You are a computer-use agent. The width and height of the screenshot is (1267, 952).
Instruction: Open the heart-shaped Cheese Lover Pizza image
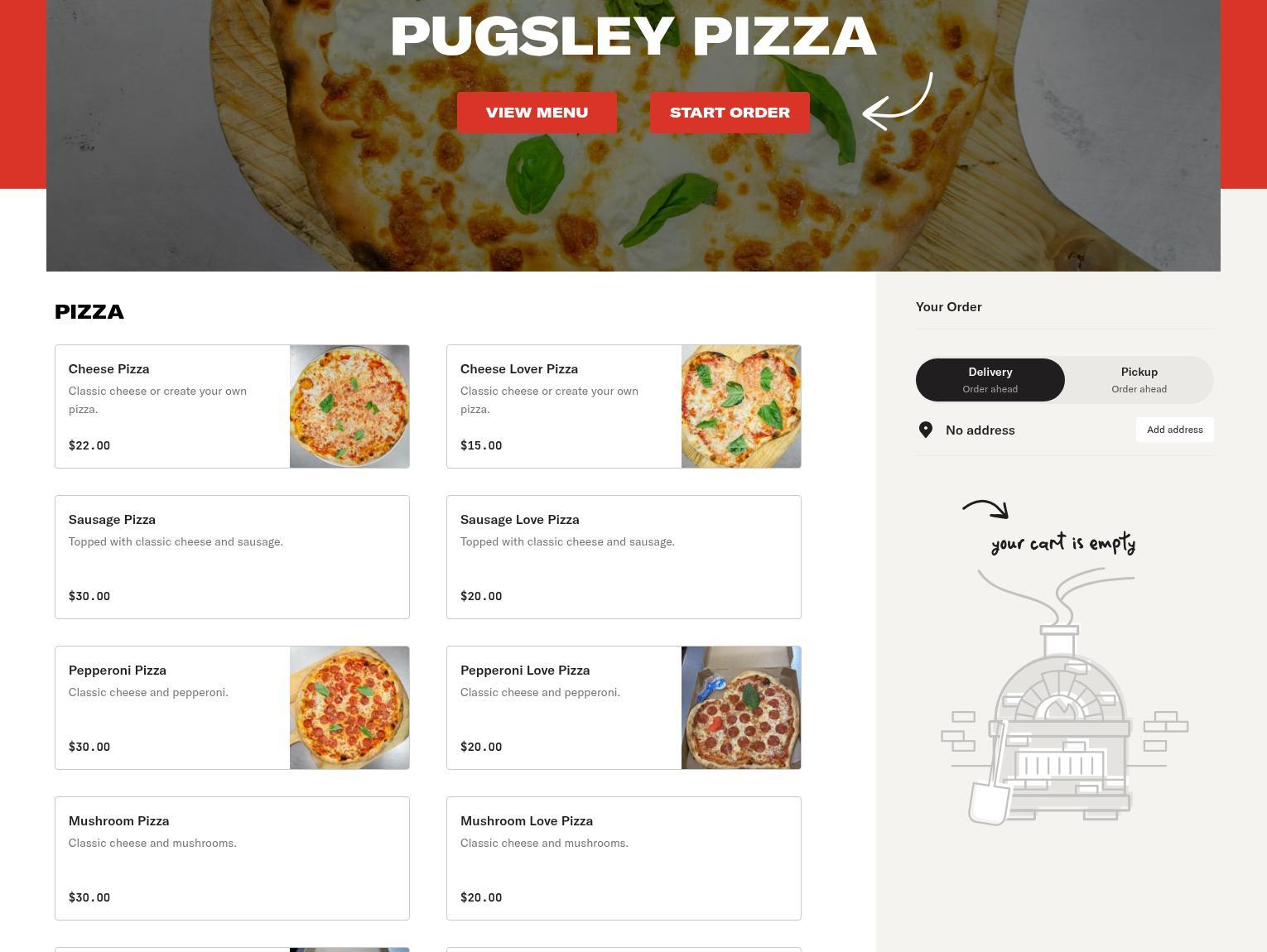pos(741,406)
